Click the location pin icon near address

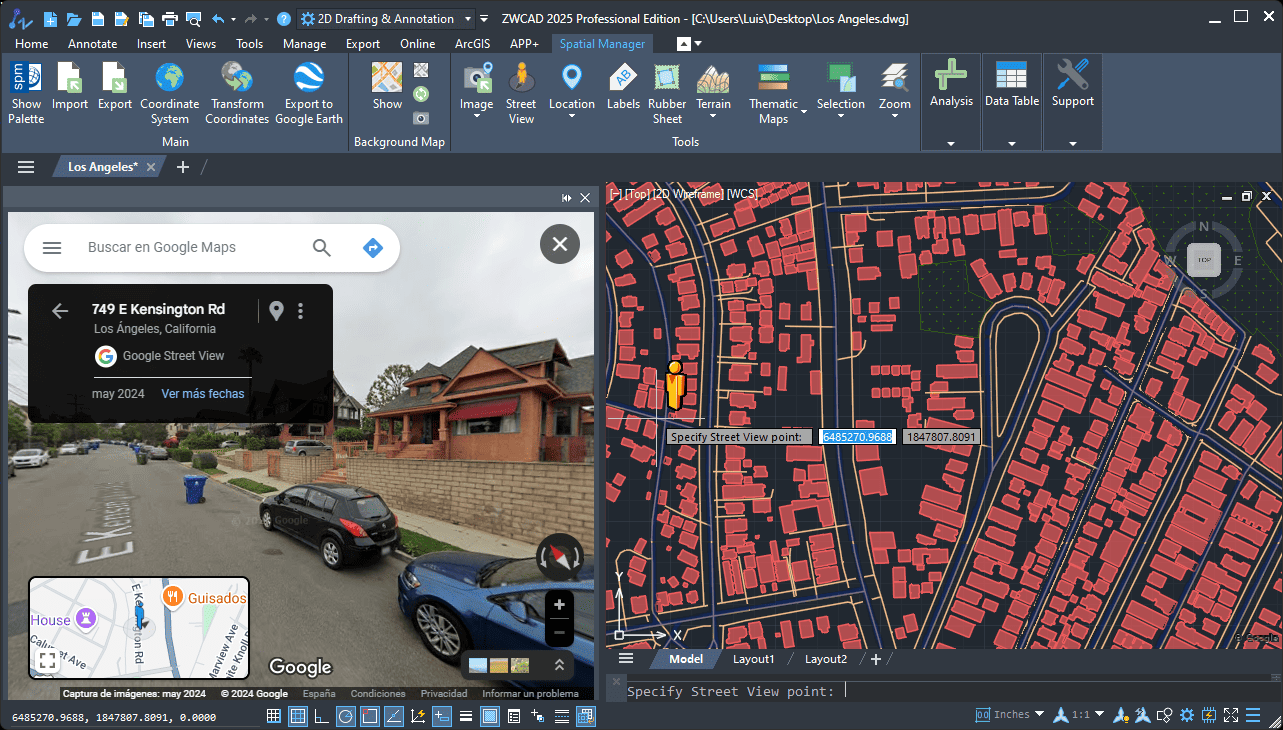(x=277, y=311)
